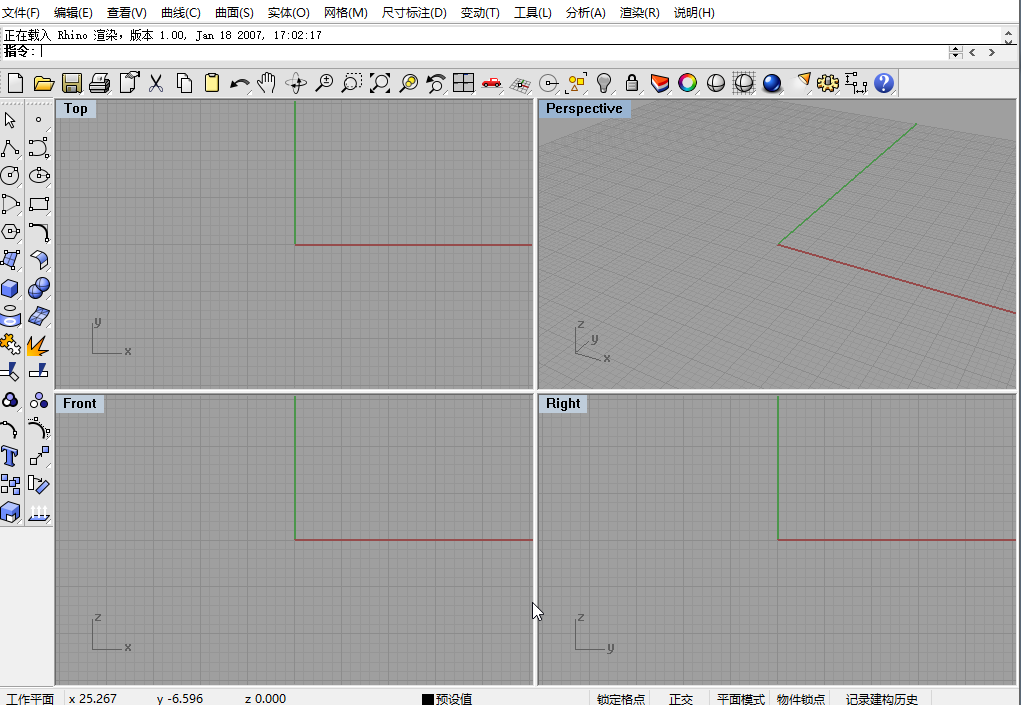Select the box solid tool
Image resolution: width=1021 pixels, height=705 pixels.
click(11, 288)
